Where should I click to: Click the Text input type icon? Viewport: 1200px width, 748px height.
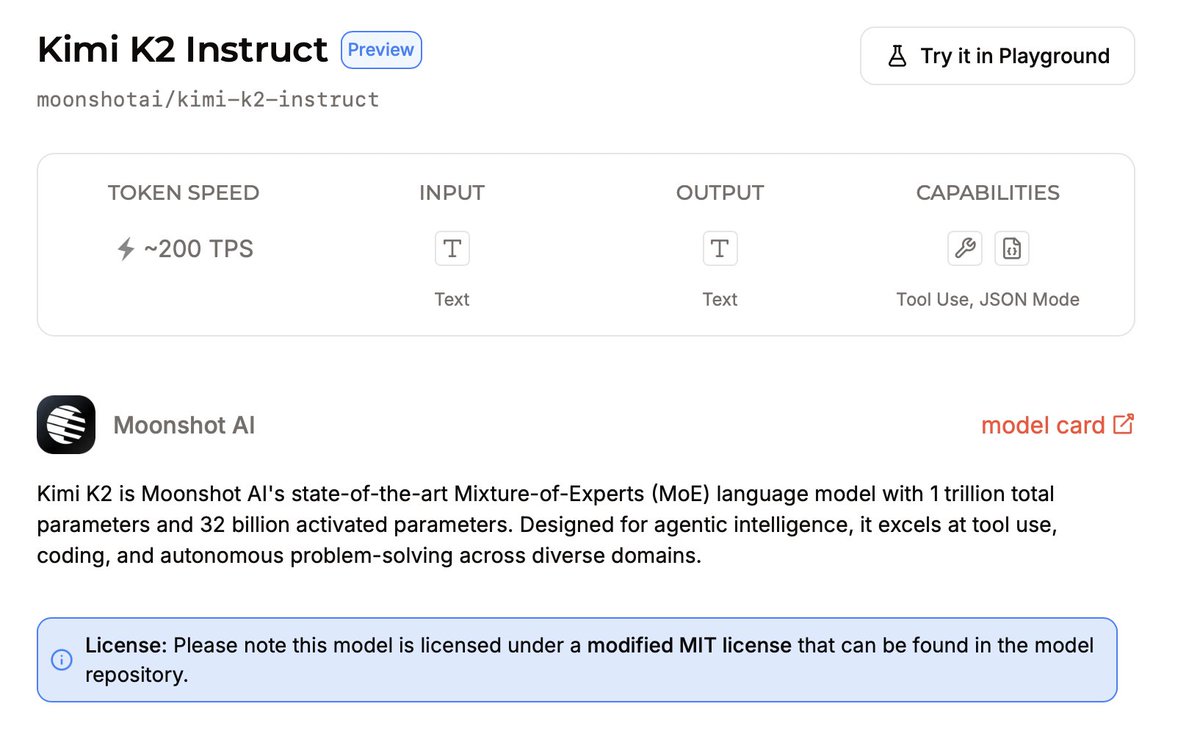pyautogui.click(x=452, y=248)
